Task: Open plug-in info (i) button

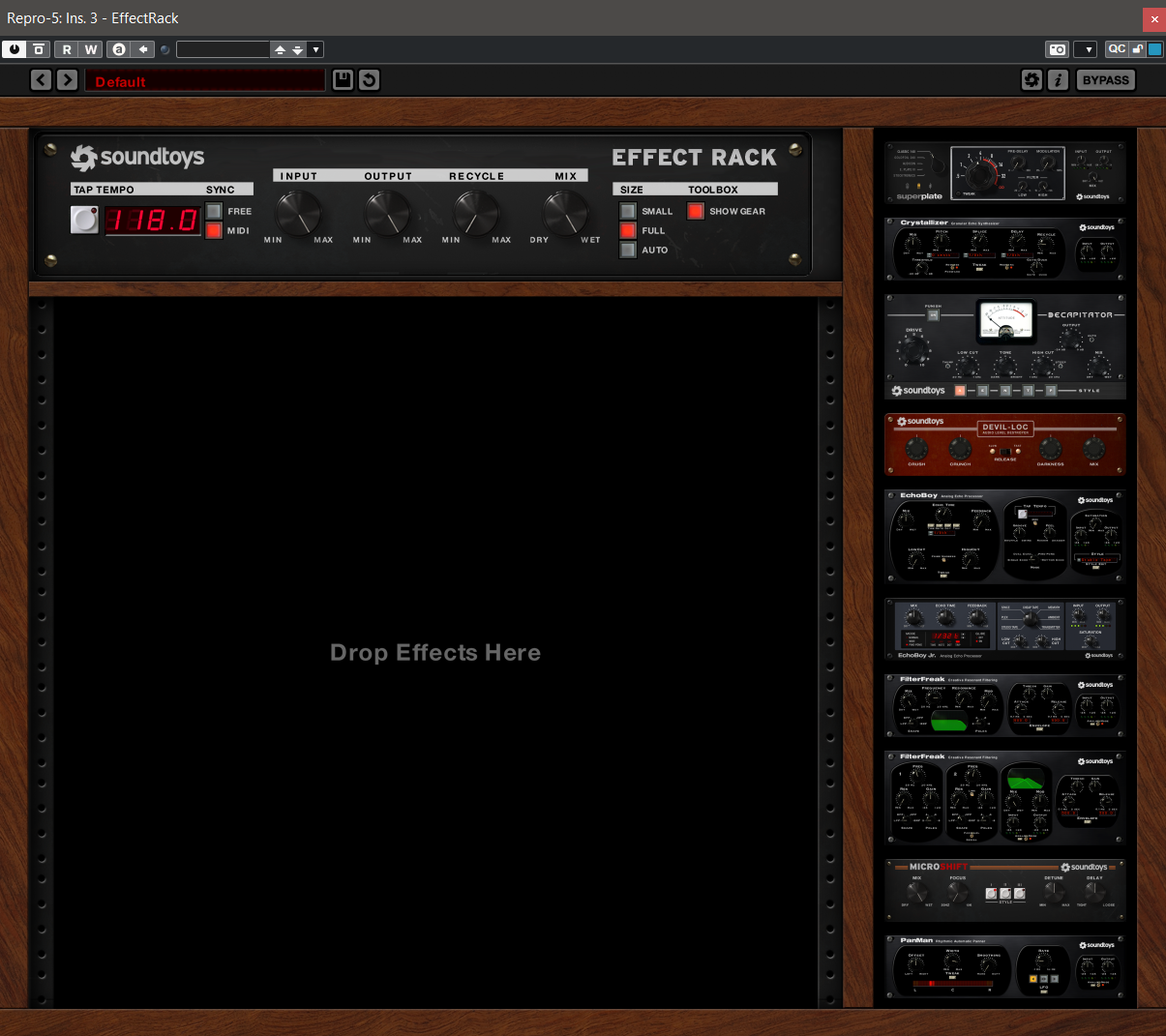Action: pos(1058,80)
